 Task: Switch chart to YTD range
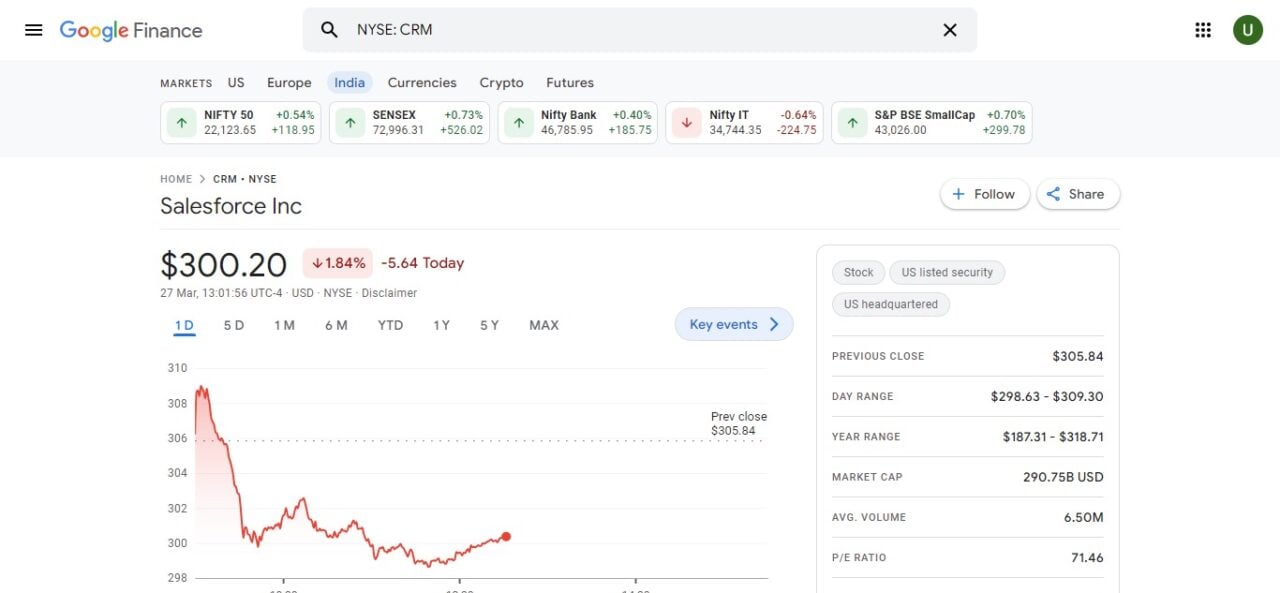point(390,325)
